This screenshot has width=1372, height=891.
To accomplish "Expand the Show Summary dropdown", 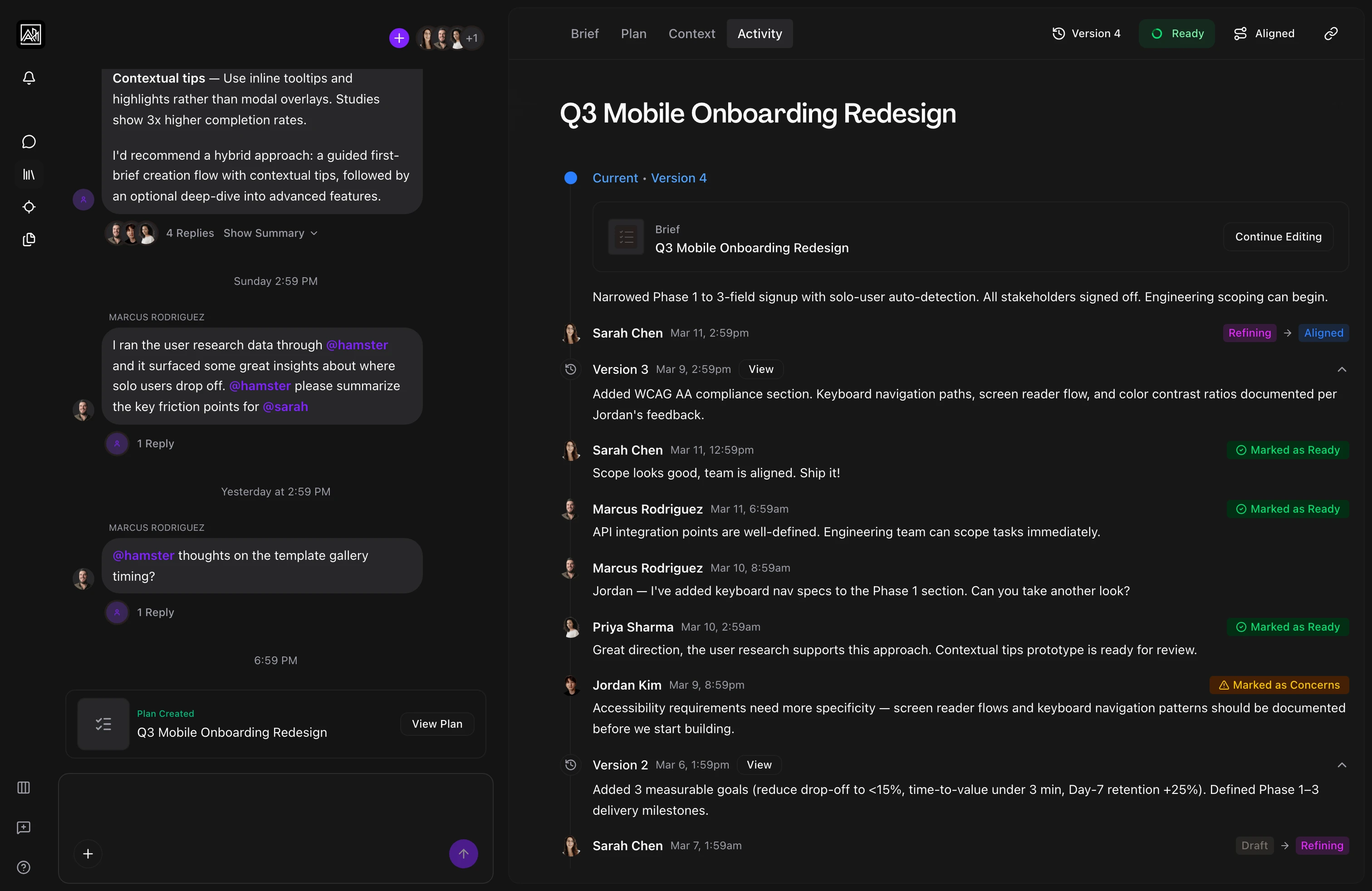I will [x=270, y=233].
